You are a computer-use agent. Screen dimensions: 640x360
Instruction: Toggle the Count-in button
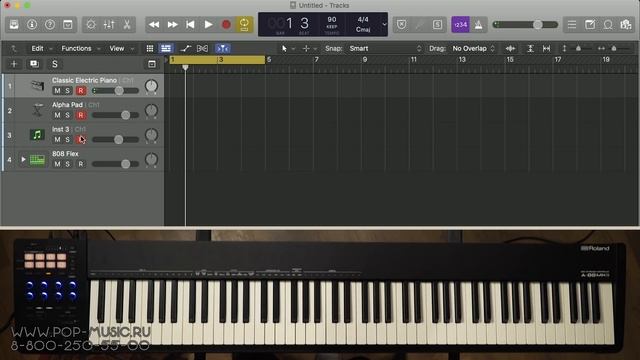pyautogui.click(x=460, y=24)
